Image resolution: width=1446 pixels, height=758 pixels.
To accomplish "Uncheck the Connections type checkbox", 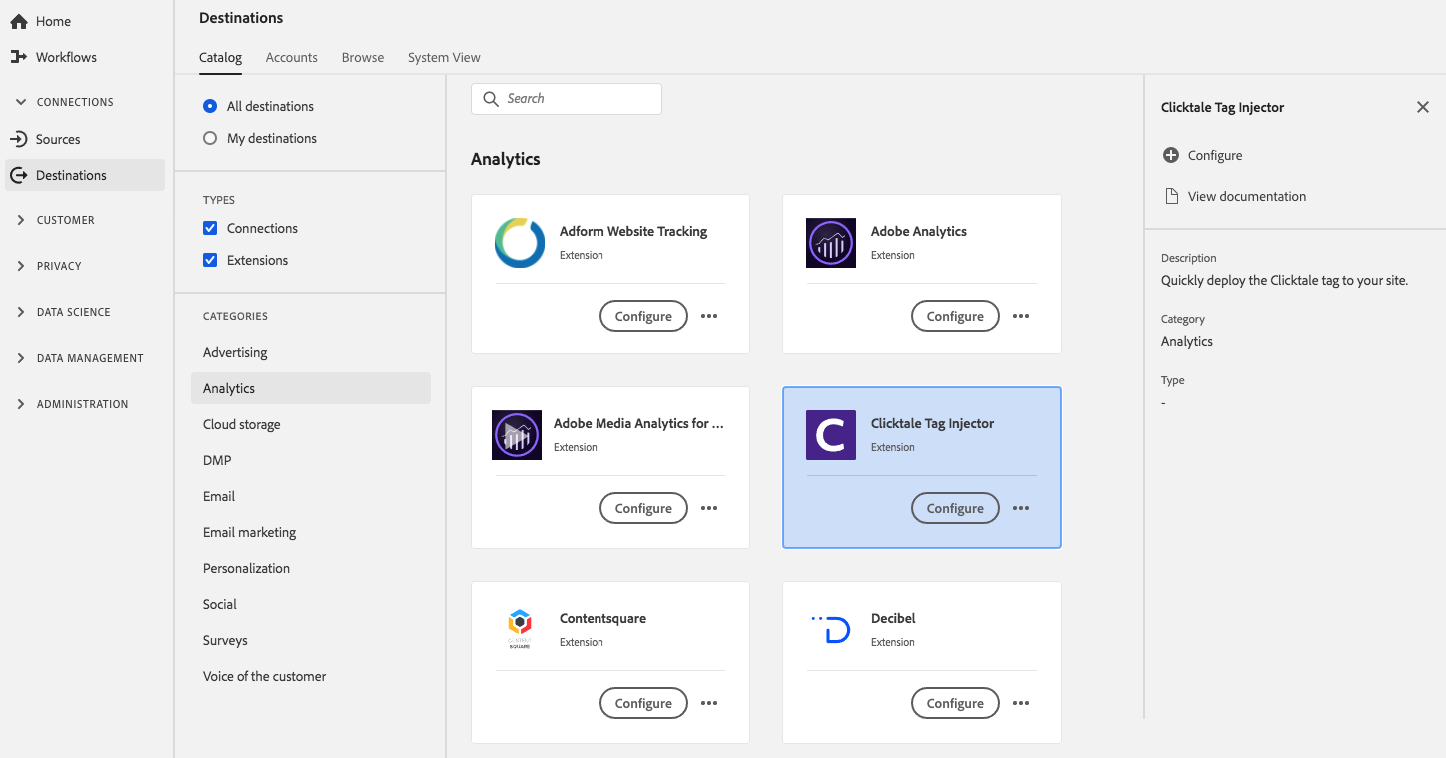I will (210, 228).
